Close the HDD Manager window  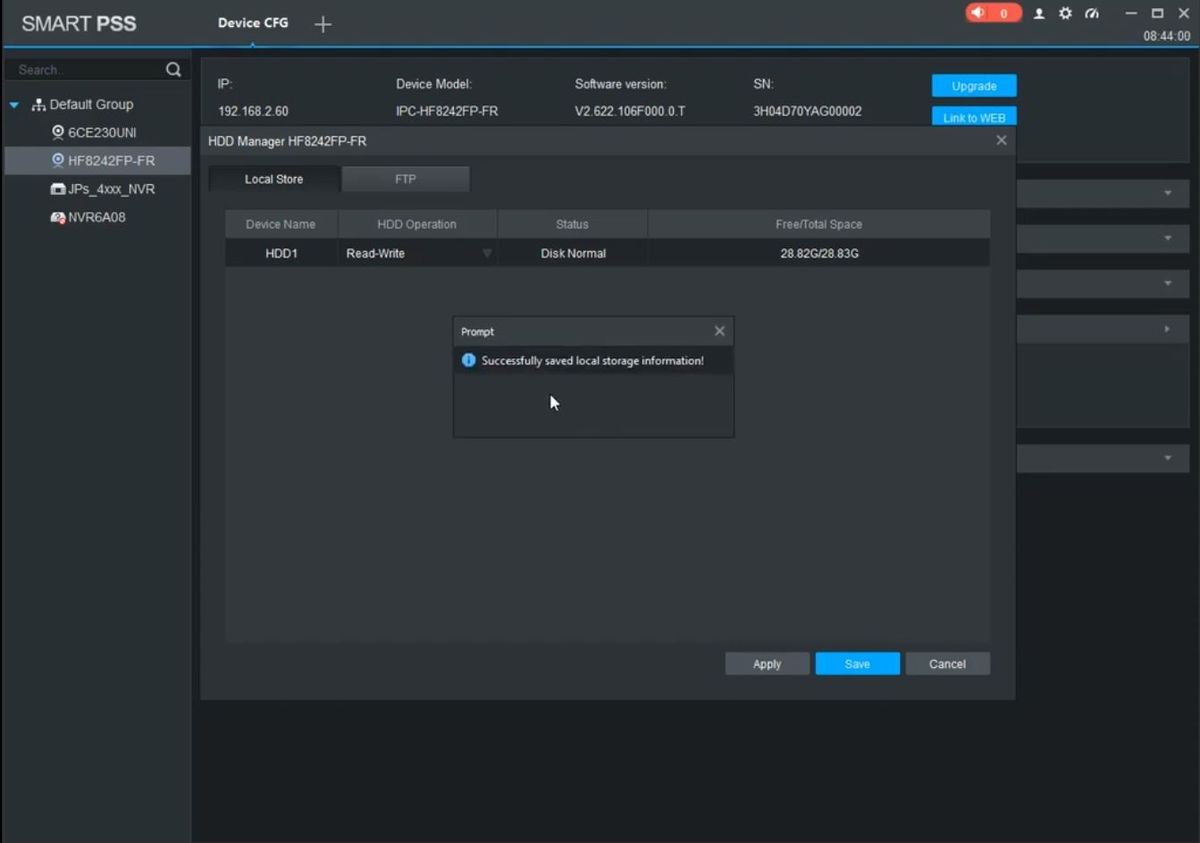pos(1001,141)
